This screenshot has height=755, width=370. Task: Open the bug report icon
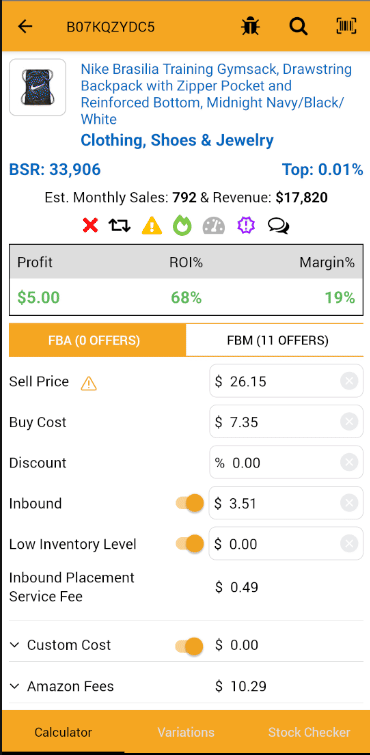coord(250,26)
